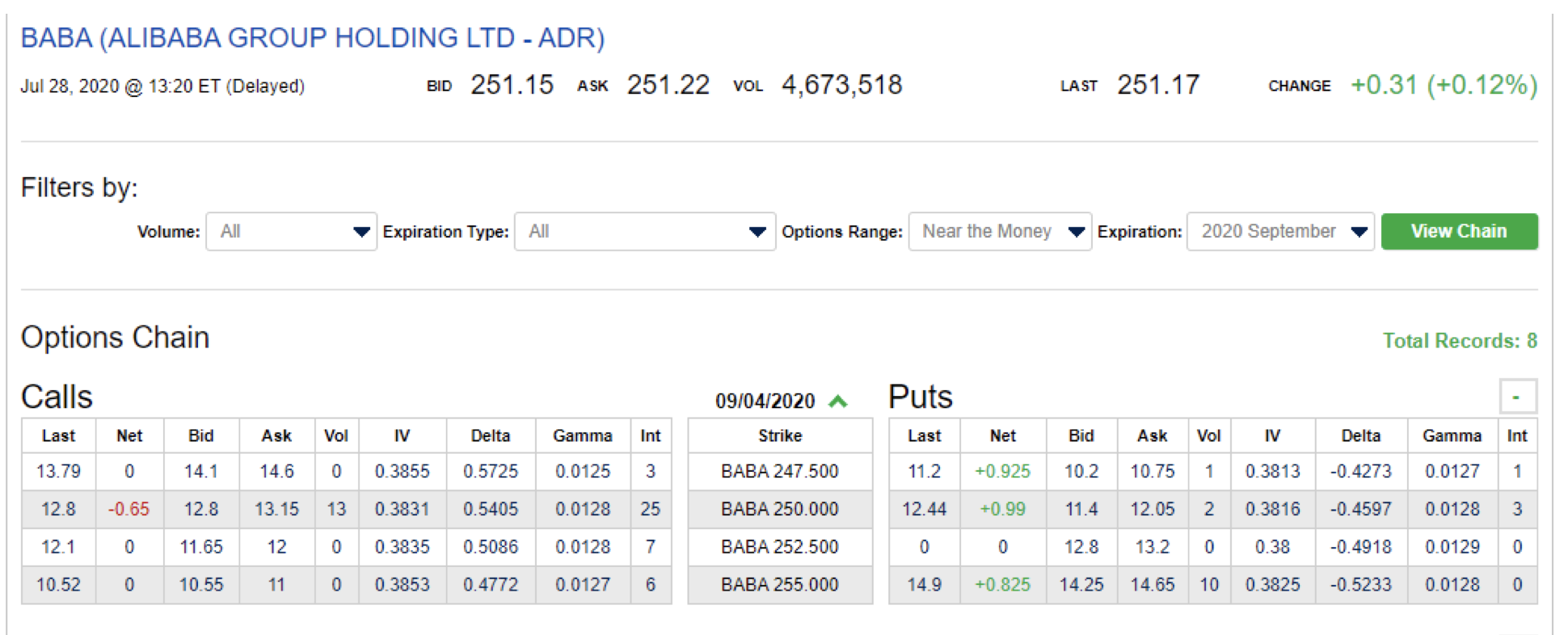Click Puts delta value -0.4918
This screenshot has height=635, width=1568.
click(x=1361, y=547)
